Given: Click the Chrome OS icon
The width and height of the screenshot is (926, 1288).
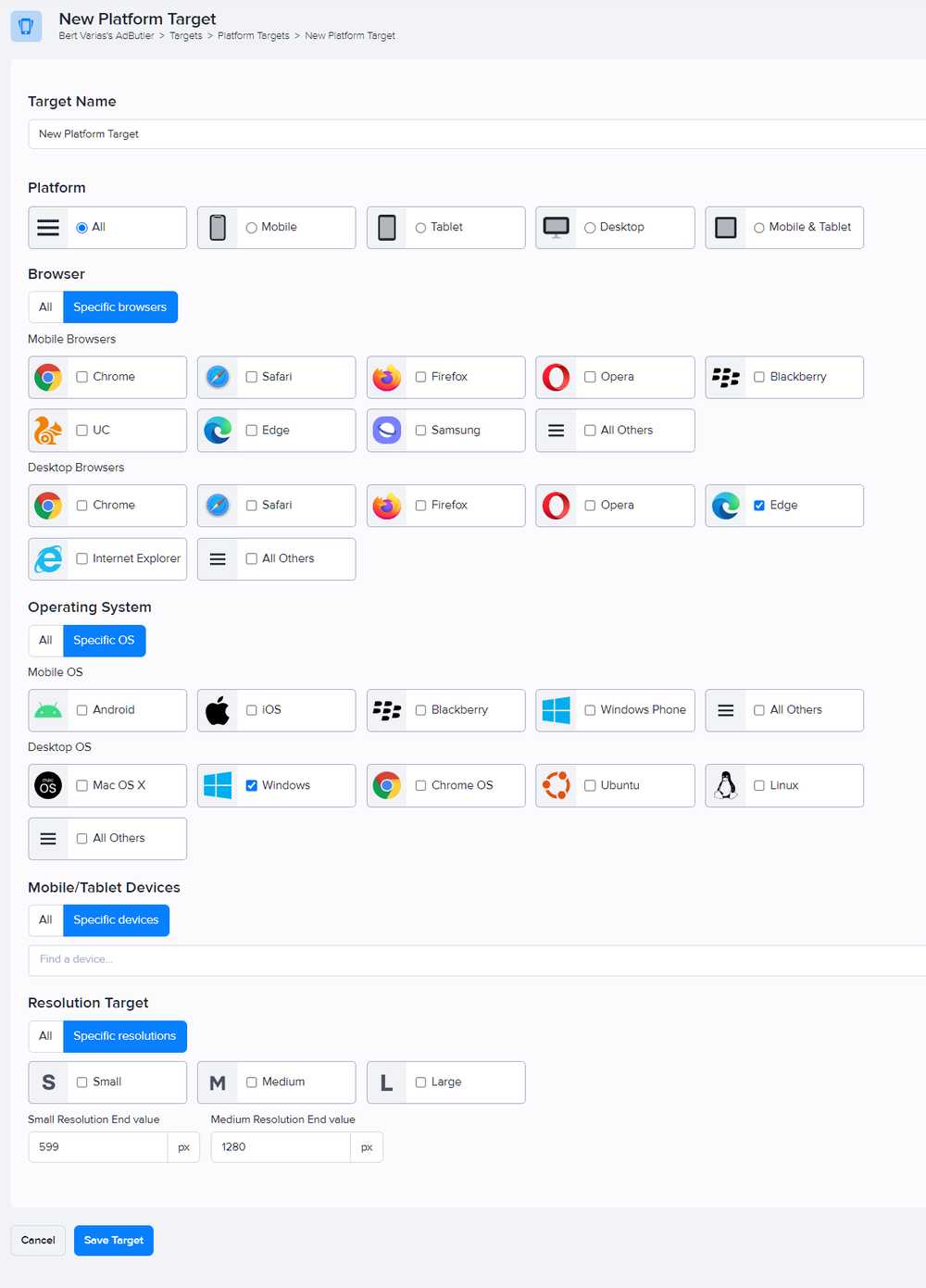Looking at the screenshot, I should 387,786.
